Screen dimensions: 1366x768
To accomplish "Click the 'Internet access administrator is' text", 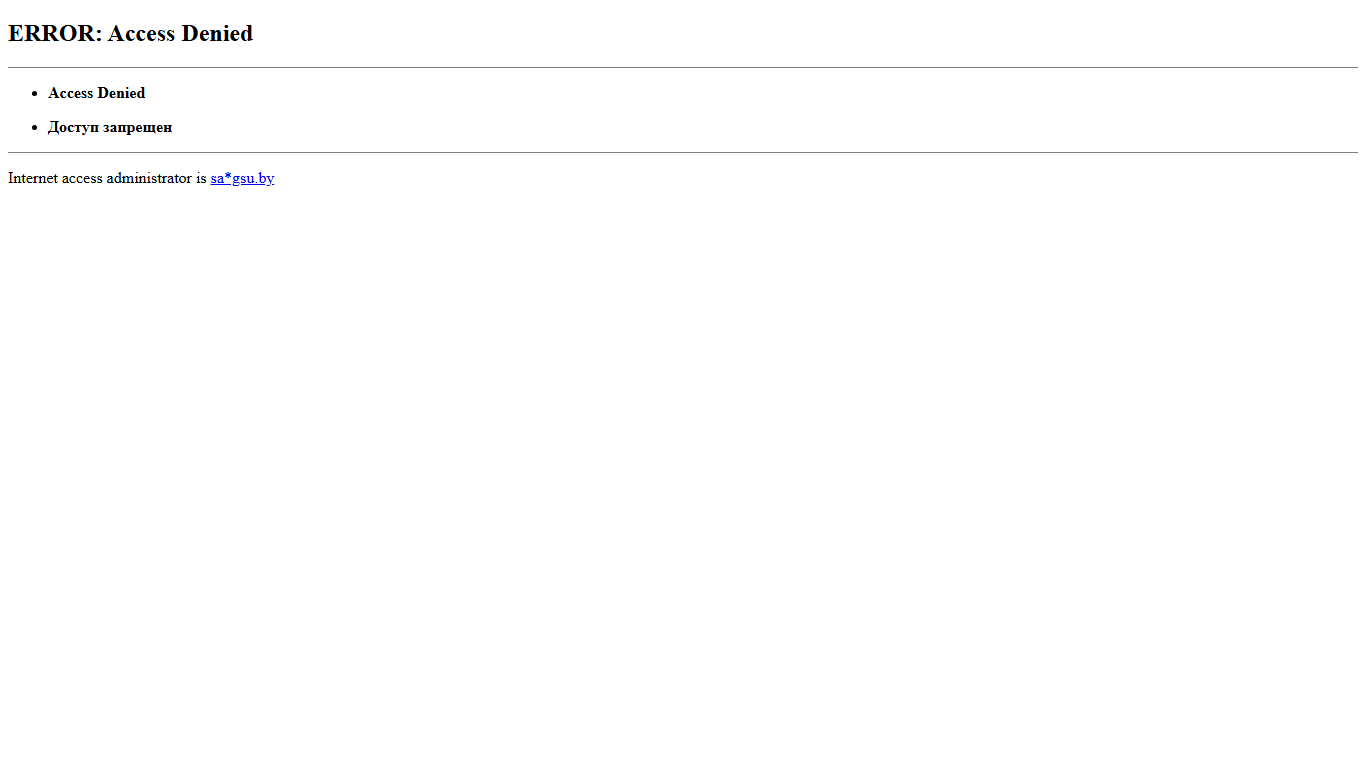I will [x=107, y=178].
